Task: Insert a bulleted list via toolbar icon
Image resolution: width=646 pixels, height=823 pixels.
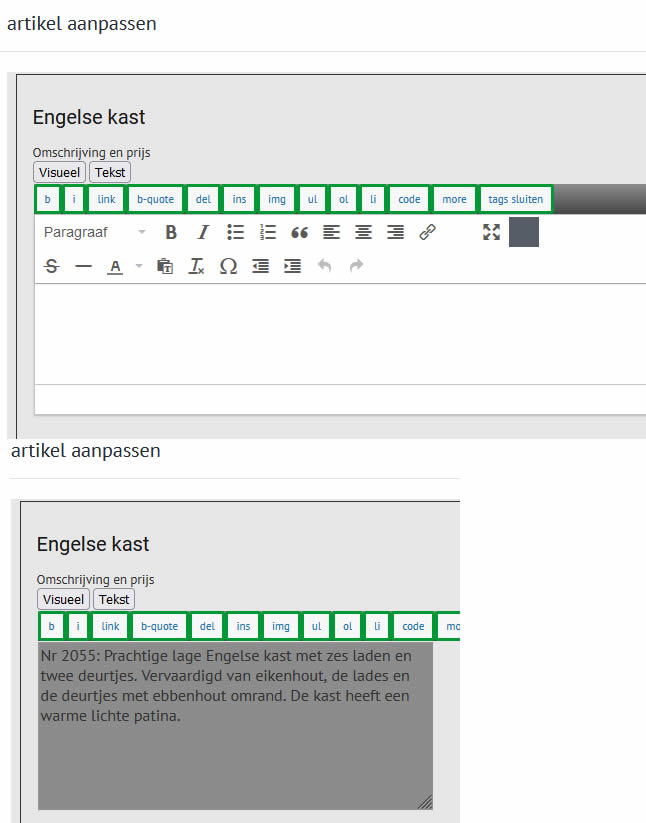Action: [x=236, y=232]
